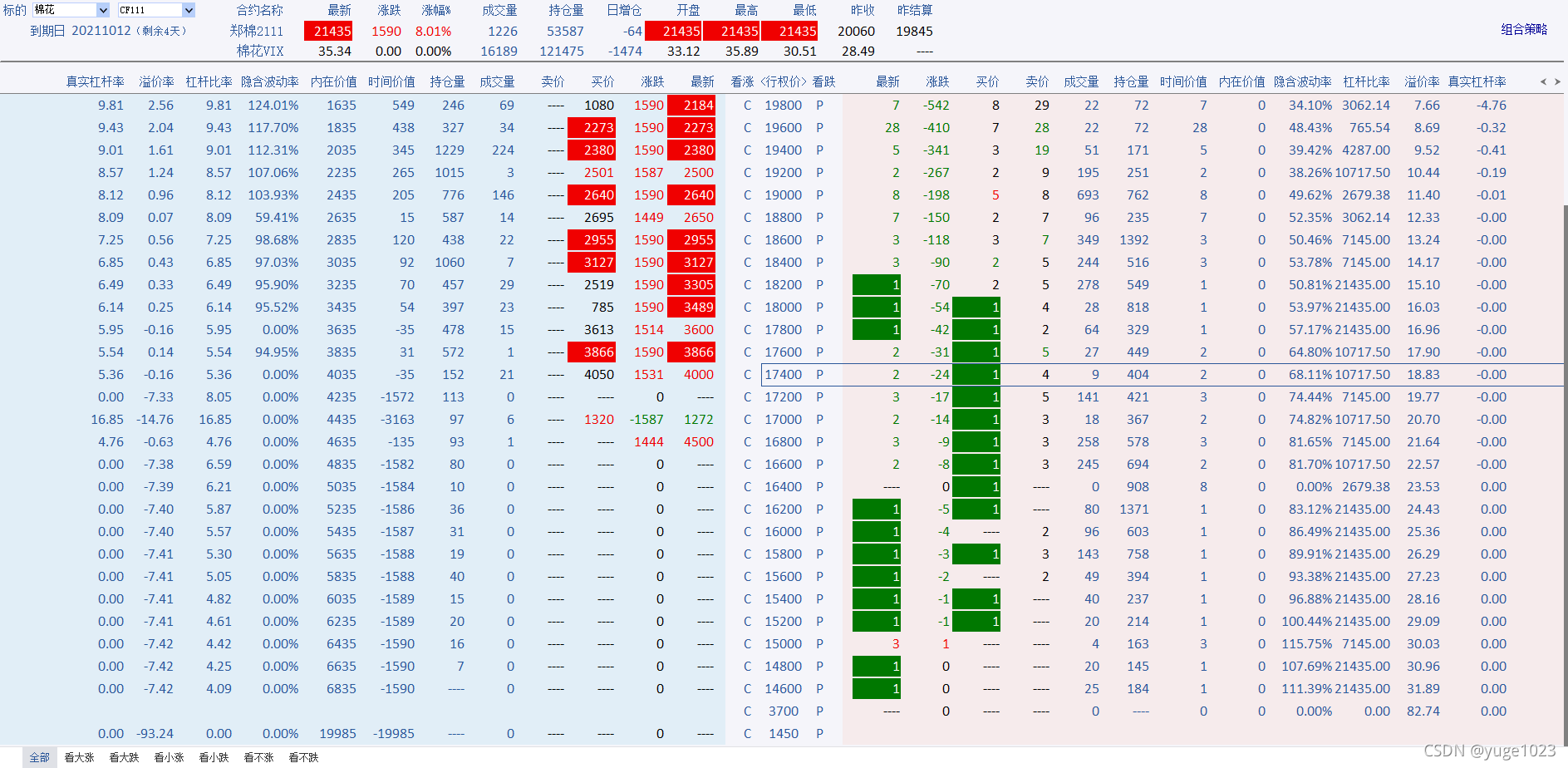This screenshot has width=1568, height=768.
Task: Select strike price 17000 cell
Action: [784, 419]
